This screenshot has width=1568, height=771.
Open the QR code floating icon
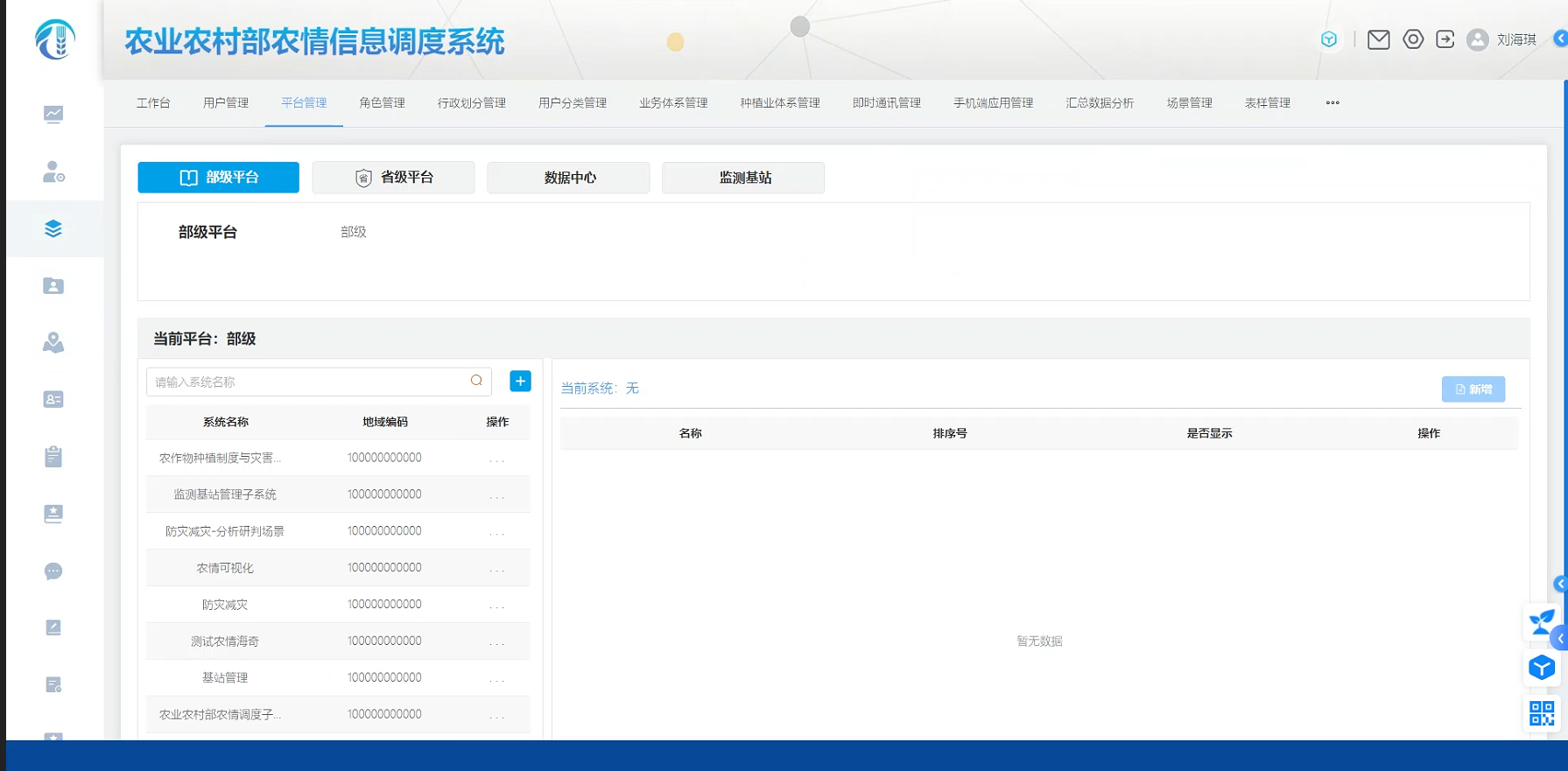(x=1542, y=713)
